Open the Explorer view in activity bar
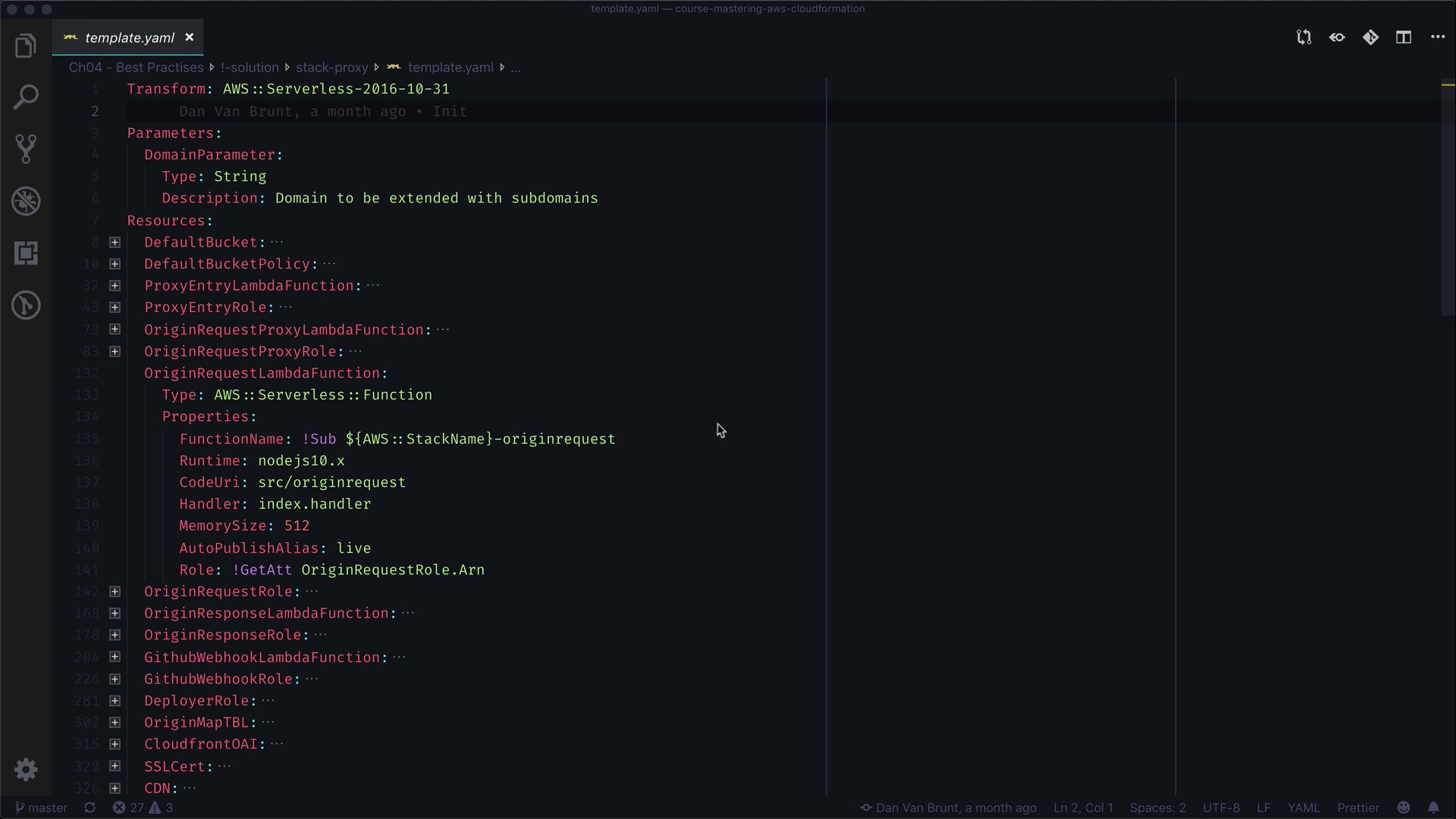 [26, 45]
